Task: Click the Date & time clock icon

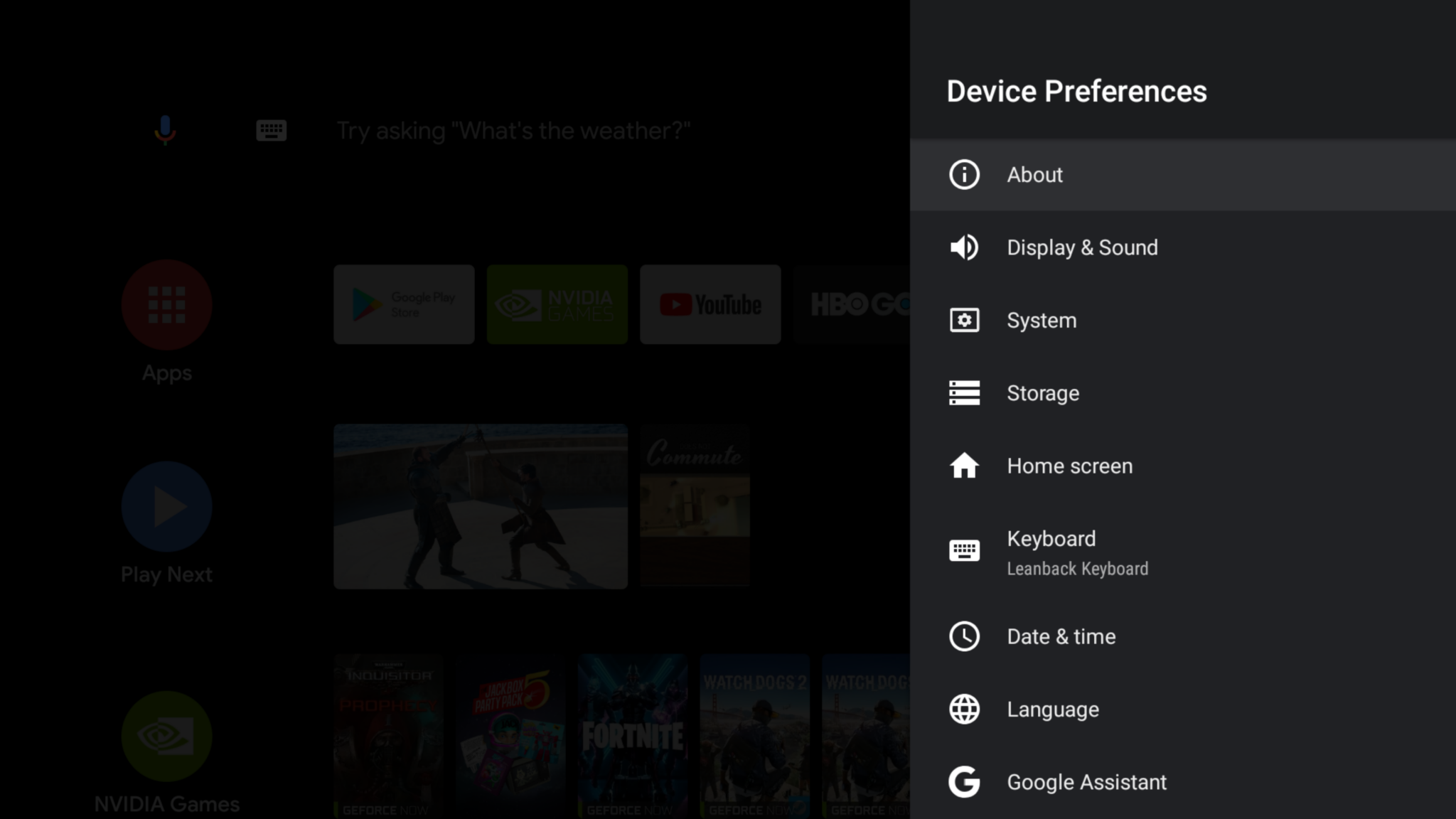Action: click(964, 636)
